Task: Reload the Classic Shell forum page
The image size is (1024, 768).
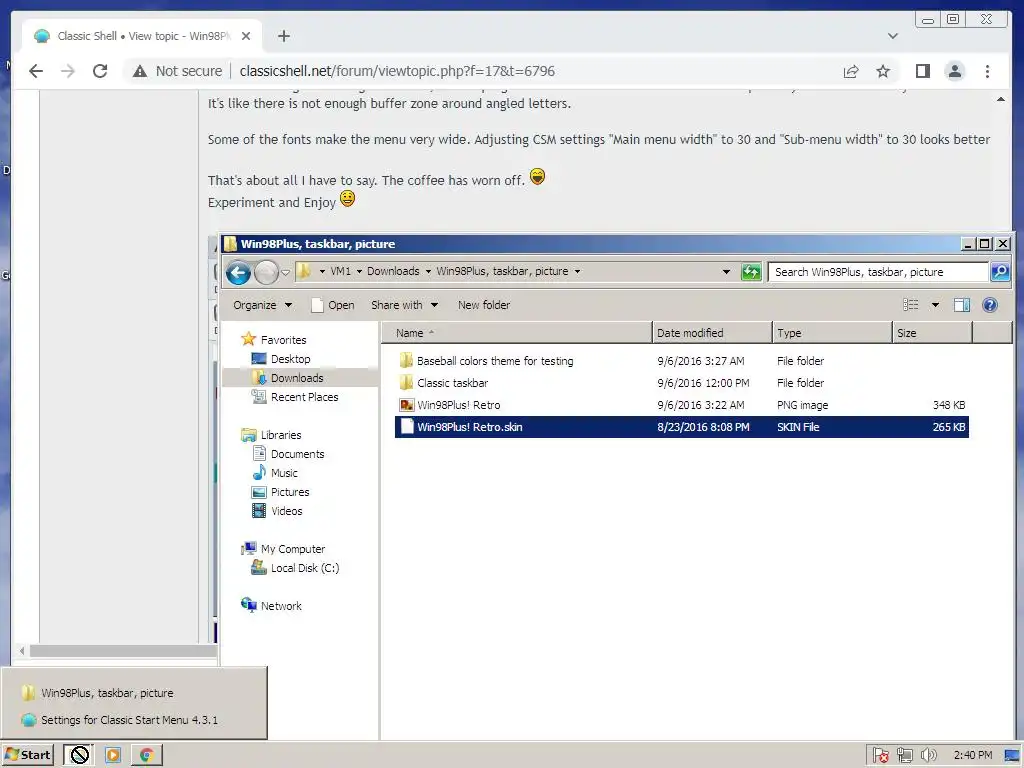Action: 100,71
